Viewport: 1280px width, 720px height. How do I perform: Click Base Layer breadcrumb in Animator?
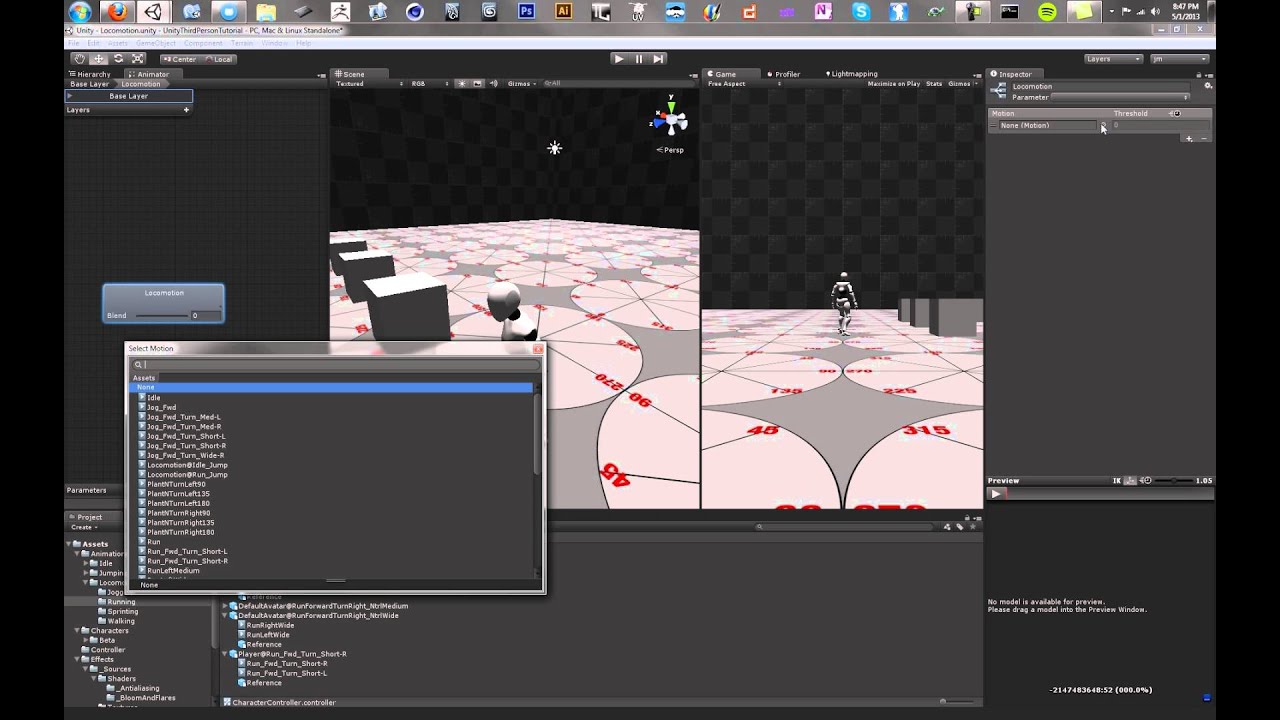pos(90,84)
